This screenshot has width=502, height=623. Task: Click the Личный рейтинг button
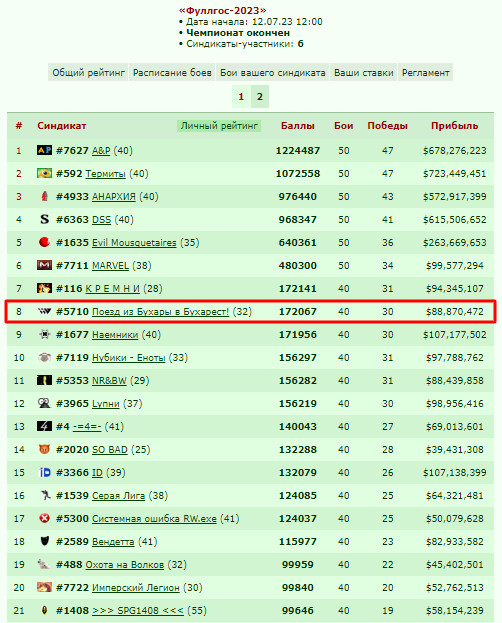pyautogui.click(x=219, y=126)
